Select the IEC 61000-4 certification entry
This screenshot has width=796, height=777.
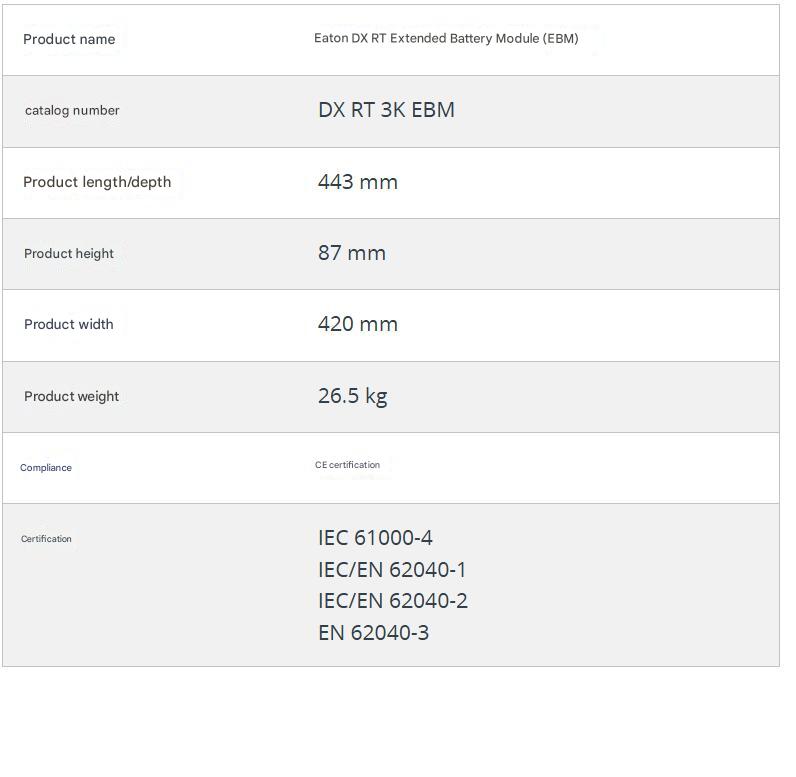coord(375,538)
